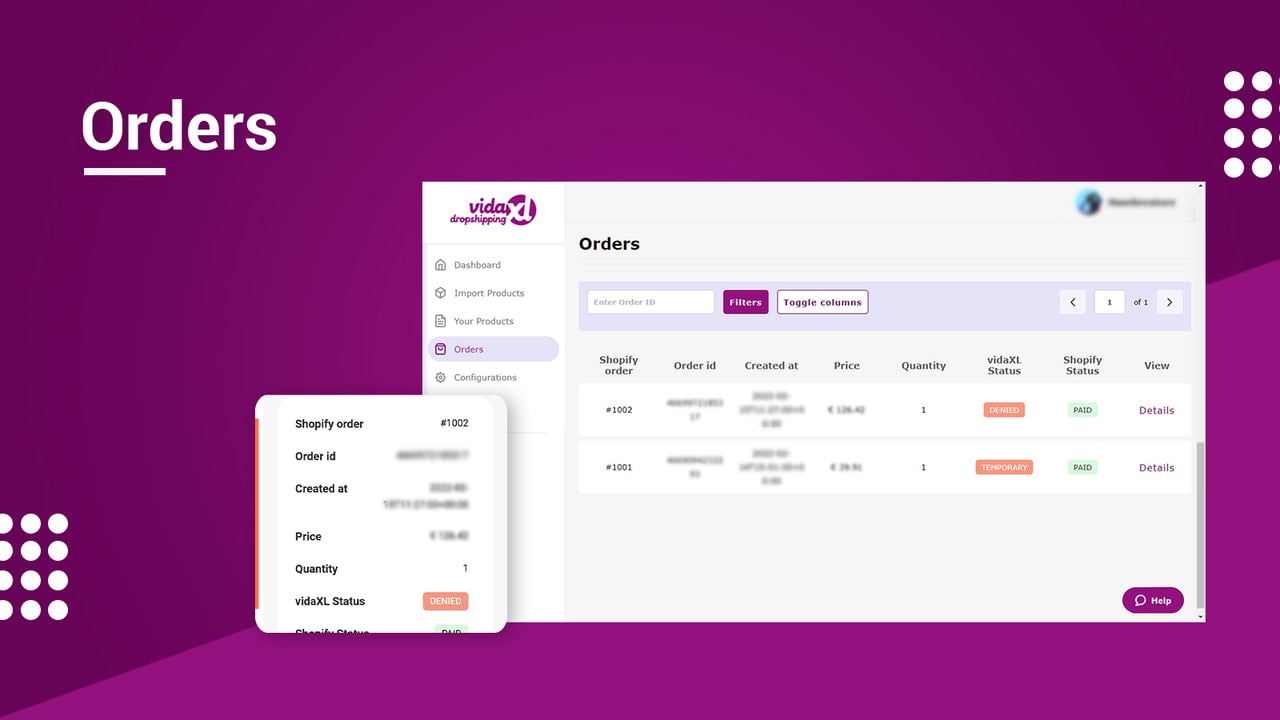This screenshot has height=720, width=1280.
Task: Click the Quantity column header
Action: click(x=924, y=366)
